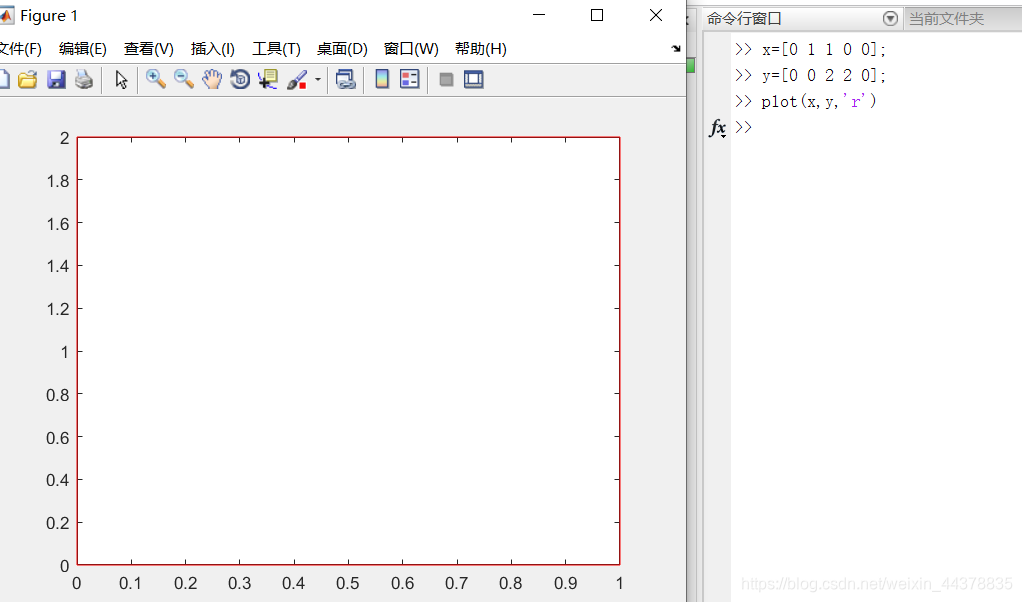Select the Brush data tool
The width and height of the screenshot is (1022, 602).
pos(297,79)
